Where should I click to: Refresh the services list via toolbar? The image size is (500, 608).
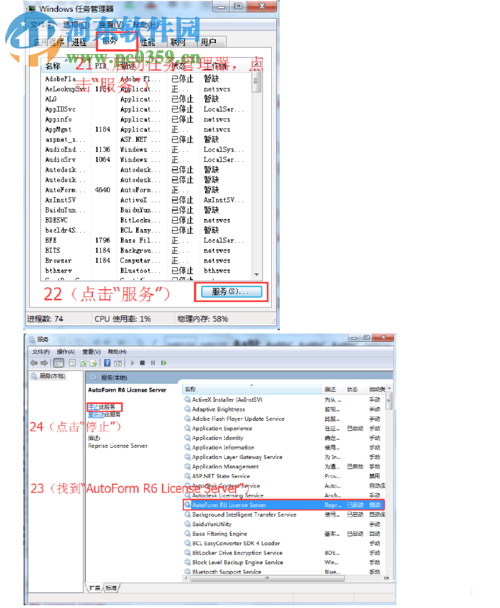(83, 363)
